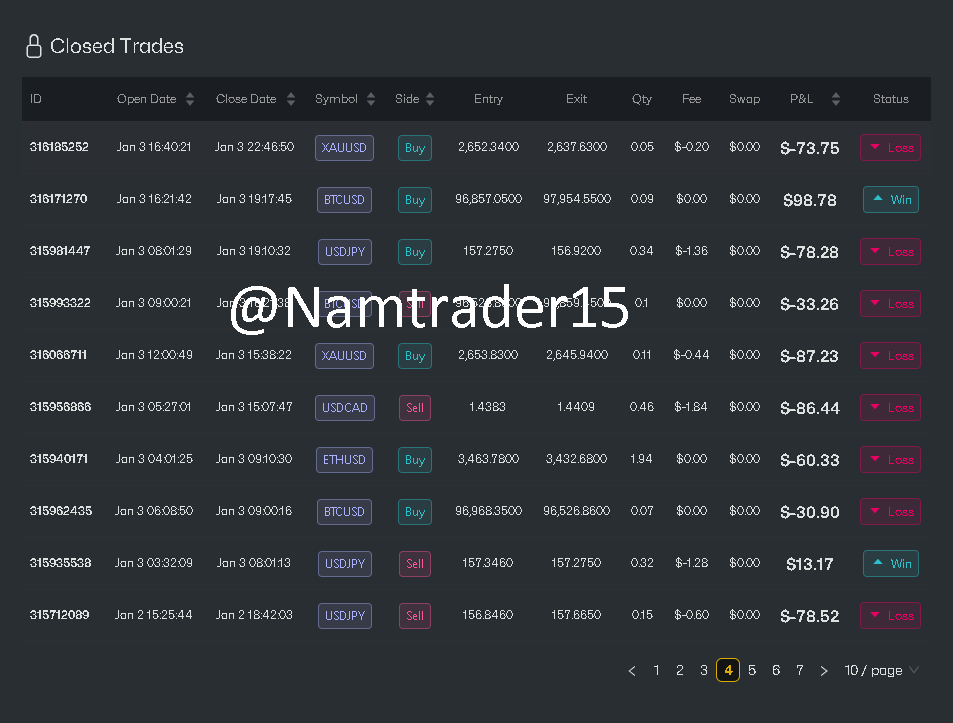Screen dimensions: 953x723
Task: Click the USDCAD symbol badge on trade 315956866
Action: coord(344,407)
